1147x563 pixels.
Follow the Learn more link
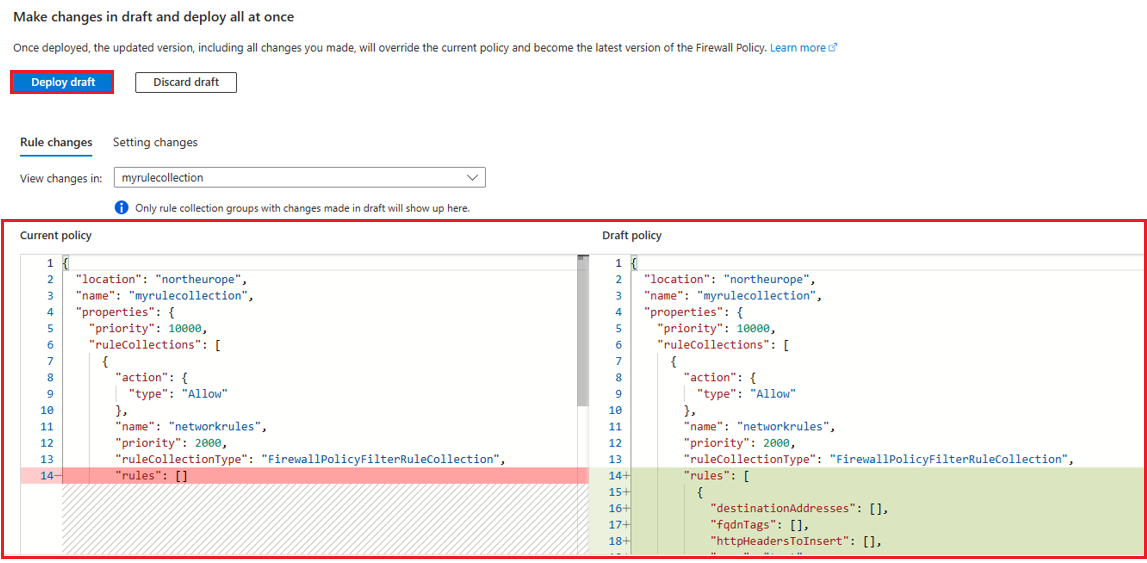pos(797,48)
